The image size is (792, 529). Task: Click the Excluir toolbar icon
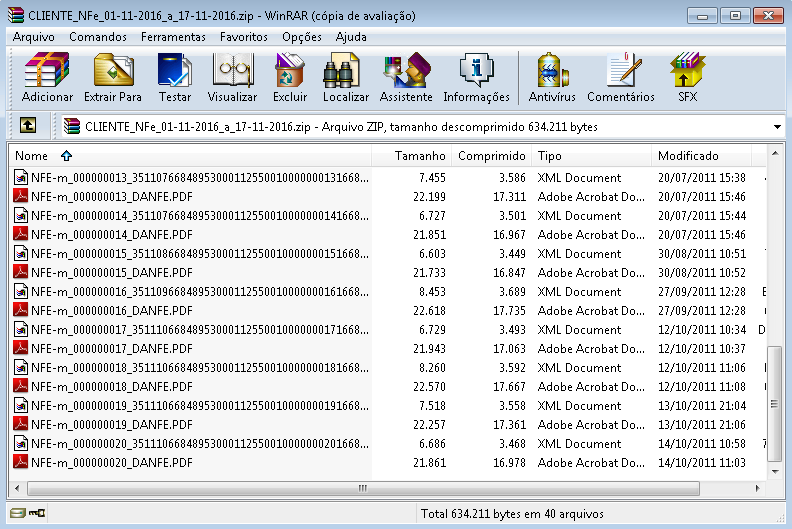tap(290, 70)
